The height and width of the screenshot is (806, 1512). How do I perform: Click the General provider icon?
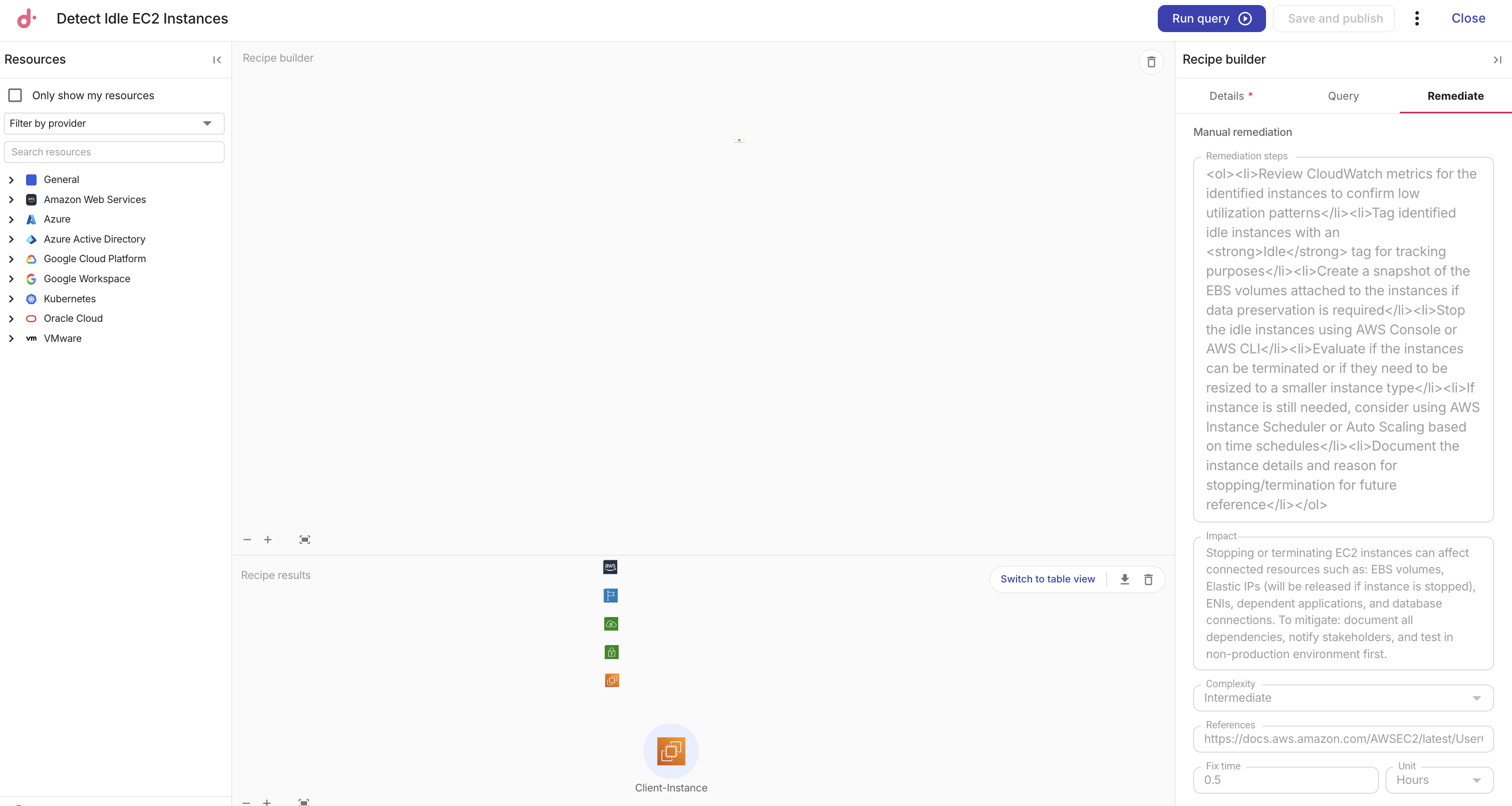[32, 179]
